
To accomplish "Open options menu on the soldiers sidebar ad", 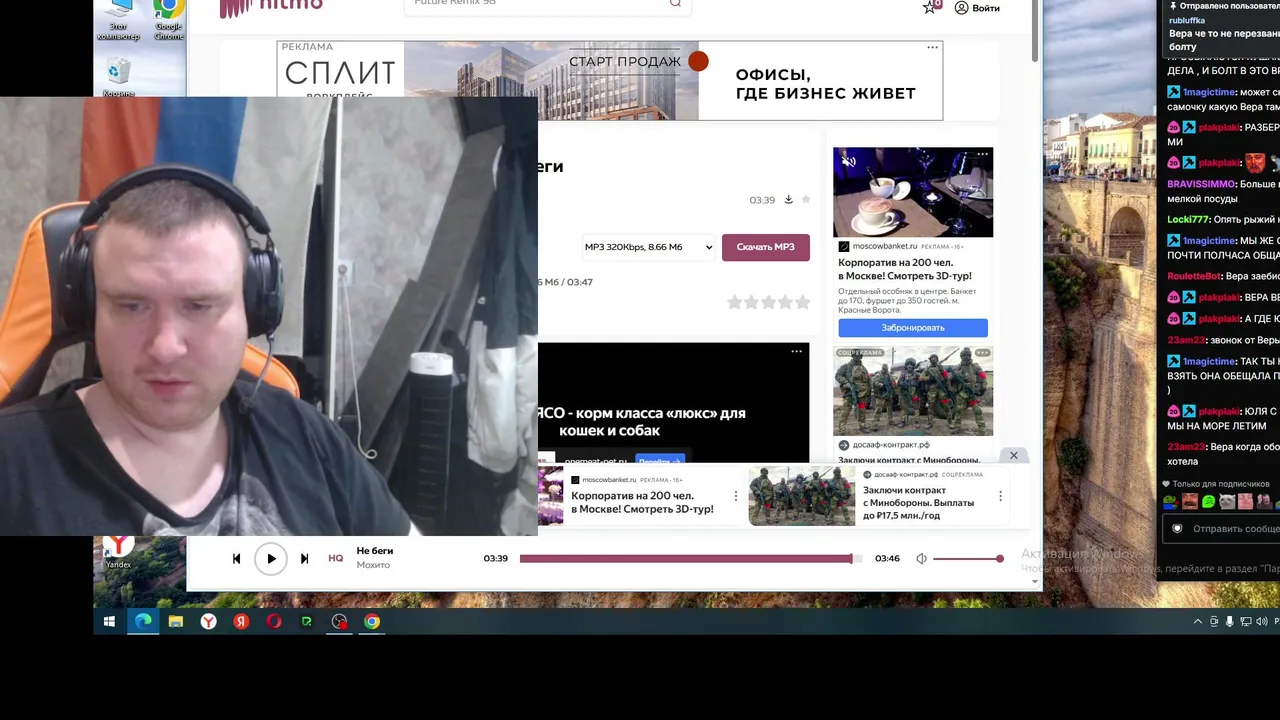I will coord(983,353).
